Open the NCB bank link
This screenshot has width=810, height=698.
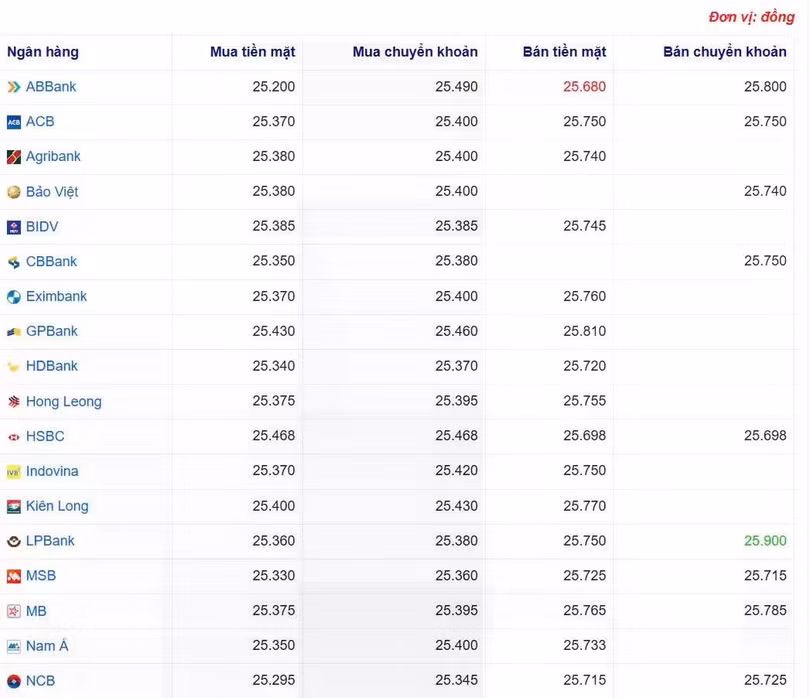41,681
